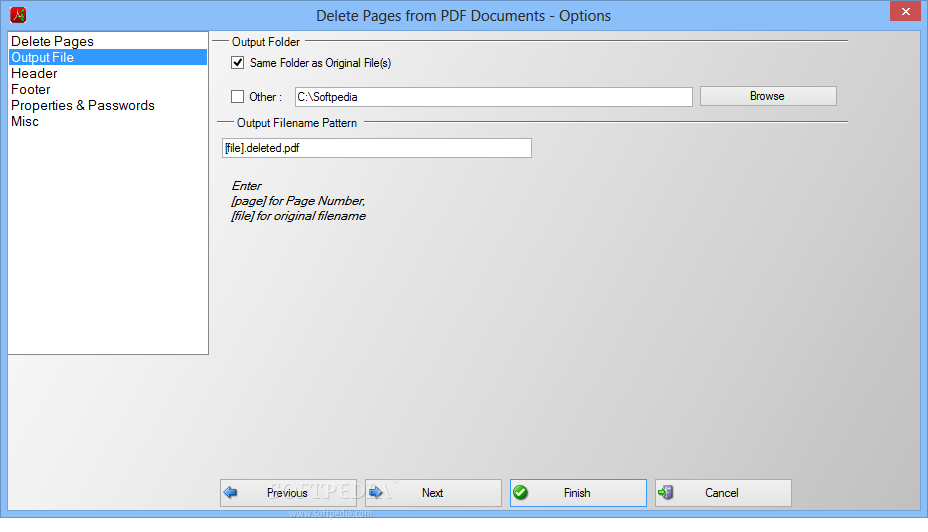Click the C:\Softpedia folder path field
Screen dimensions: 928x532
click(494, 97)
